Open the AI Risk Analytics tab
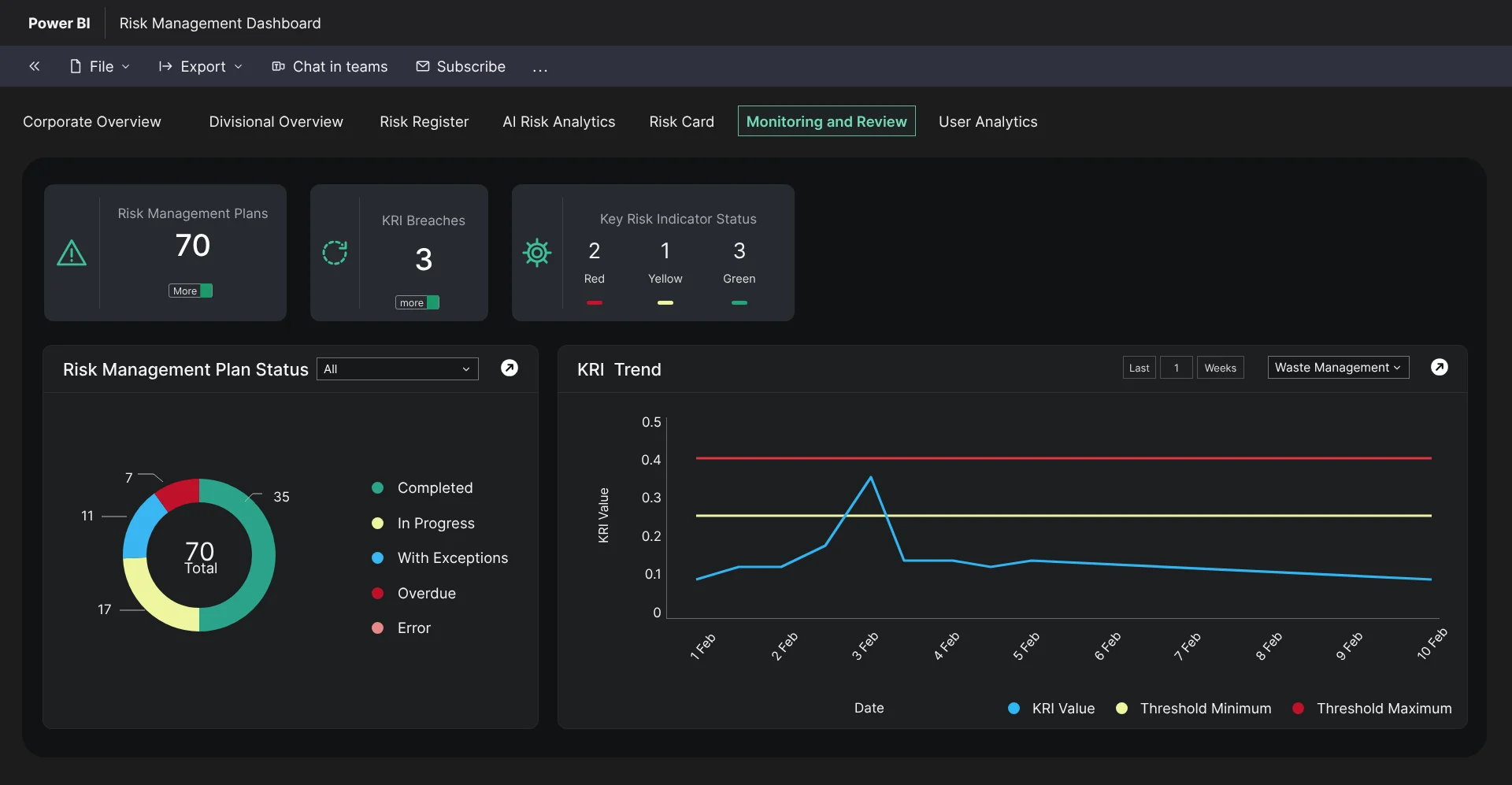Screen dimensions: 1512x785 click(559, 121)
